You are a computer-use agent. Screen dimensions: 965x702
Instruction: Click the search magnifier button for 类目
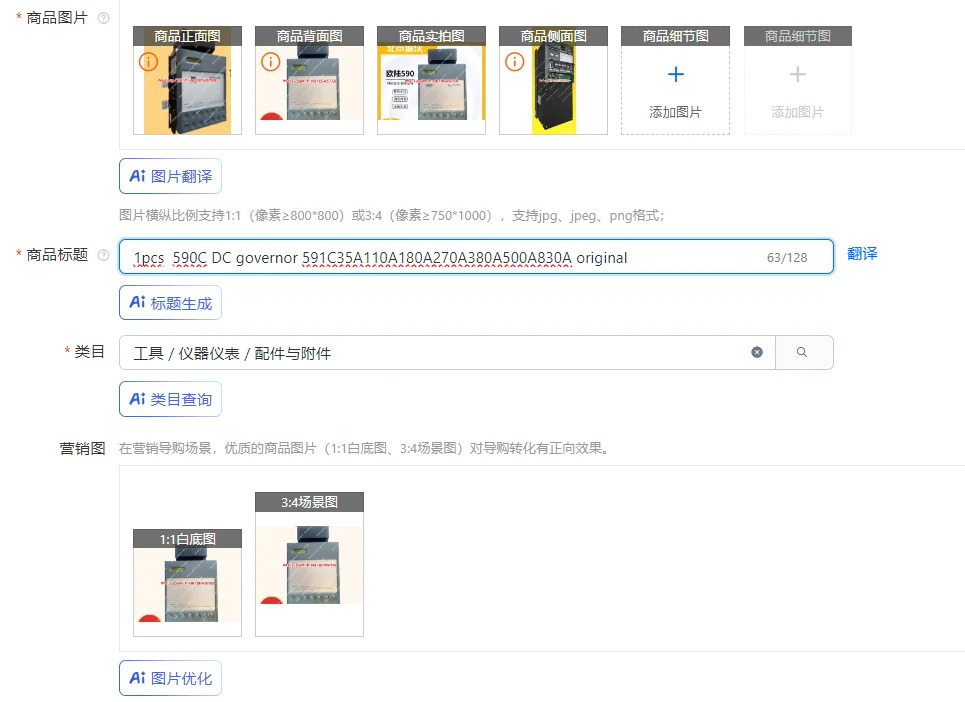tap(804, 353)
